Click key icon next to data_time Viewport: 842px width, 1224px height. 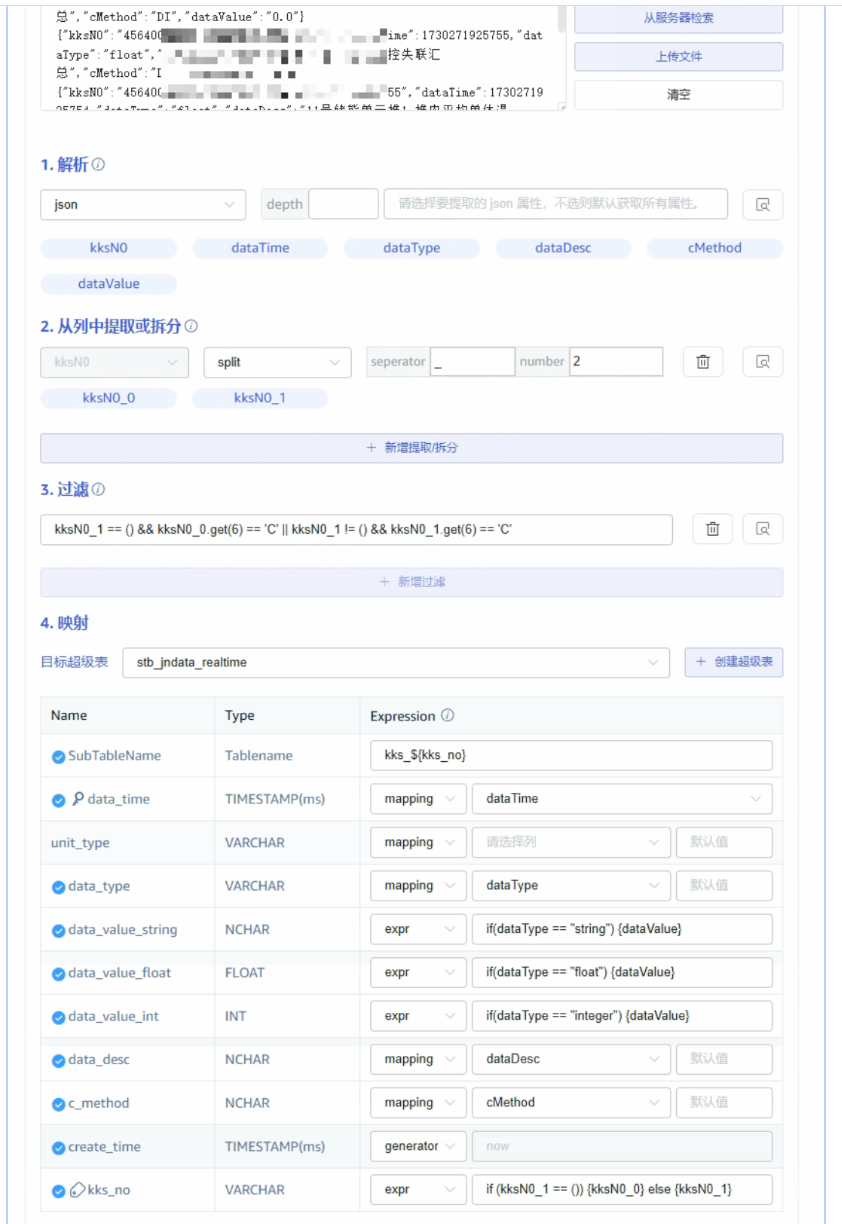click(x=76, y=799)
